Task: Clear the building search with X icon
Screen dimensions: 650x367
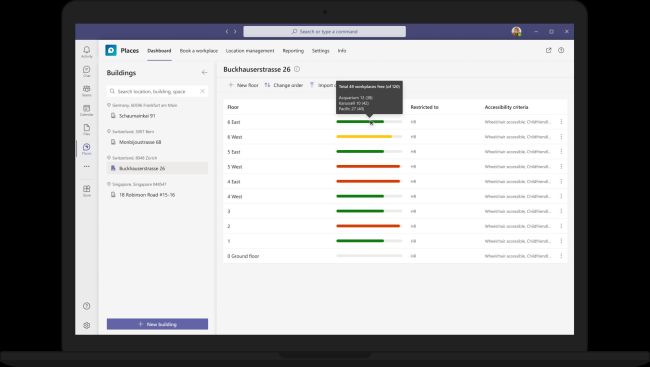Action: coord(202,91)
